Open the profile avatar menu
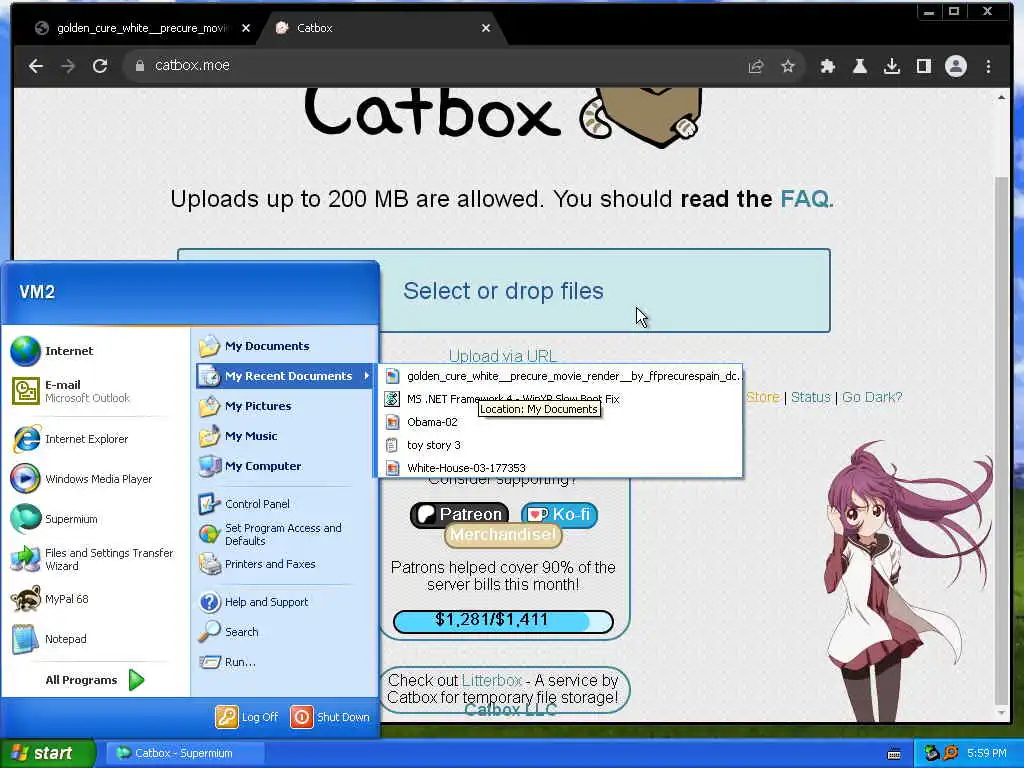 (956, 66)
